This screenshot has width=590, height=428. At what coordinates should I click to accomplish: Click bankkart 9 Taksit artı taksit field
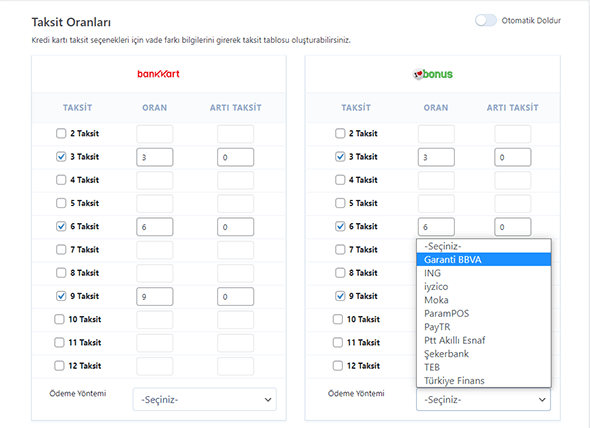236,296
